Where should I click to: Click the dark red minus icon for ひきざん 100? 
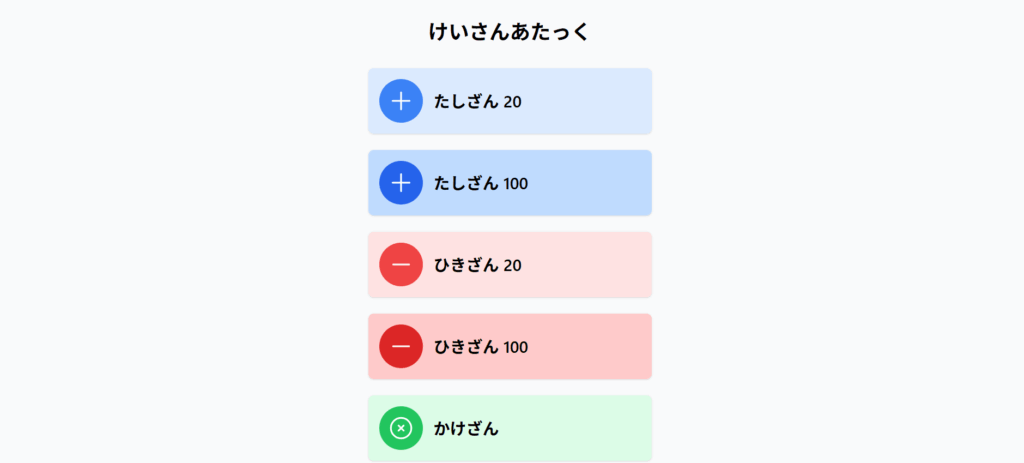coord(401,346)
